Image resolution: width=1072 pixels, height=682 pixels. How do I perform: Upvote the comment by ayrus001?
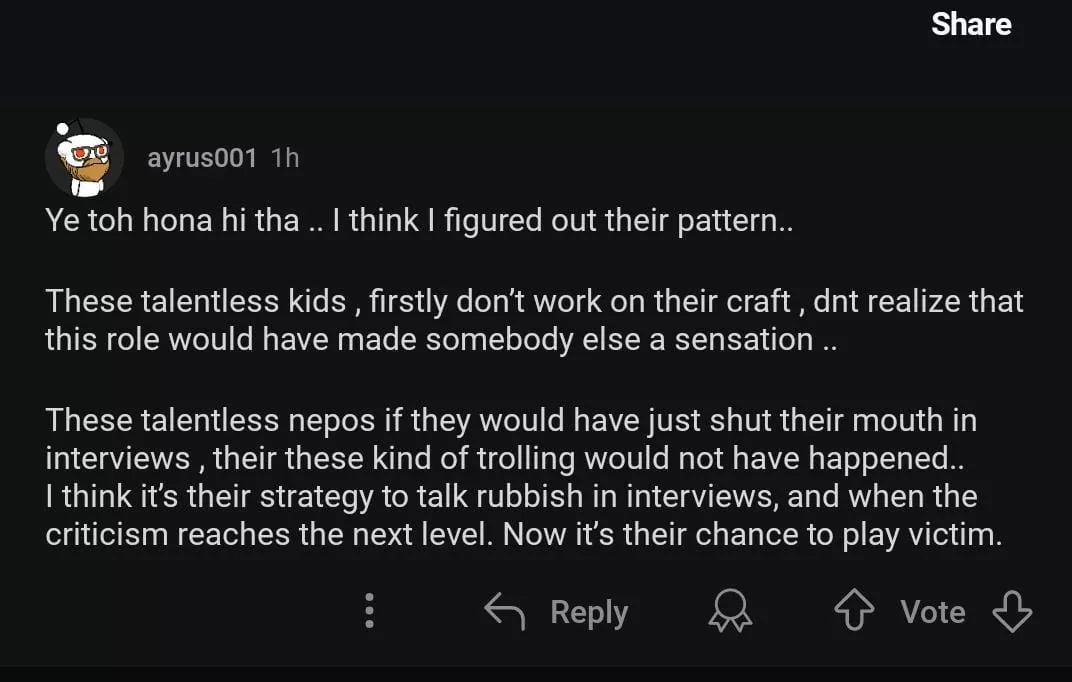(x=853, y=611)
